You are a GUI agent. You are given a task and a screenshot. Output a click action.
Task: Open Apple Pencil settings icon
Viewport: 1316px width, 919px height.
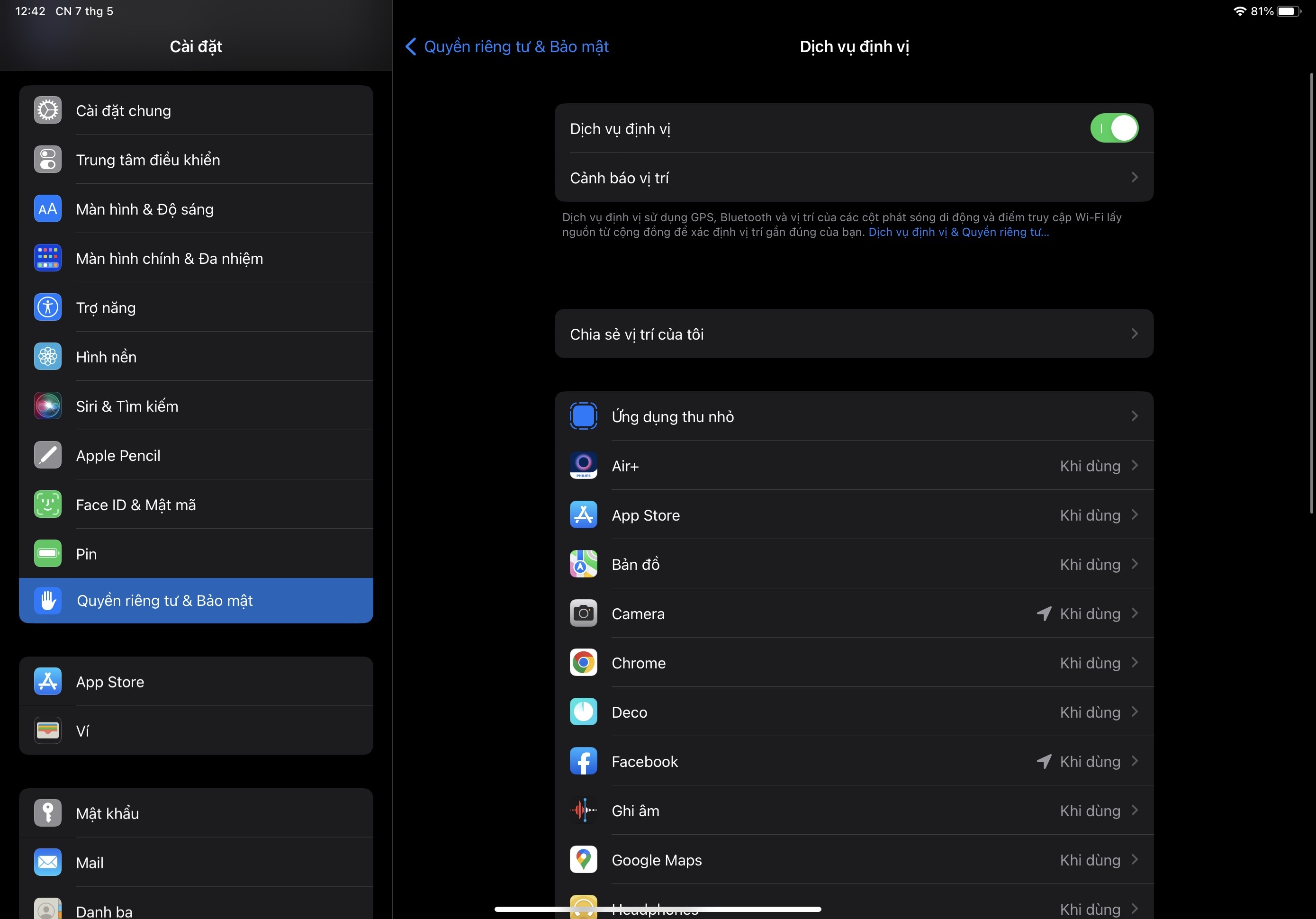(47, 455)
